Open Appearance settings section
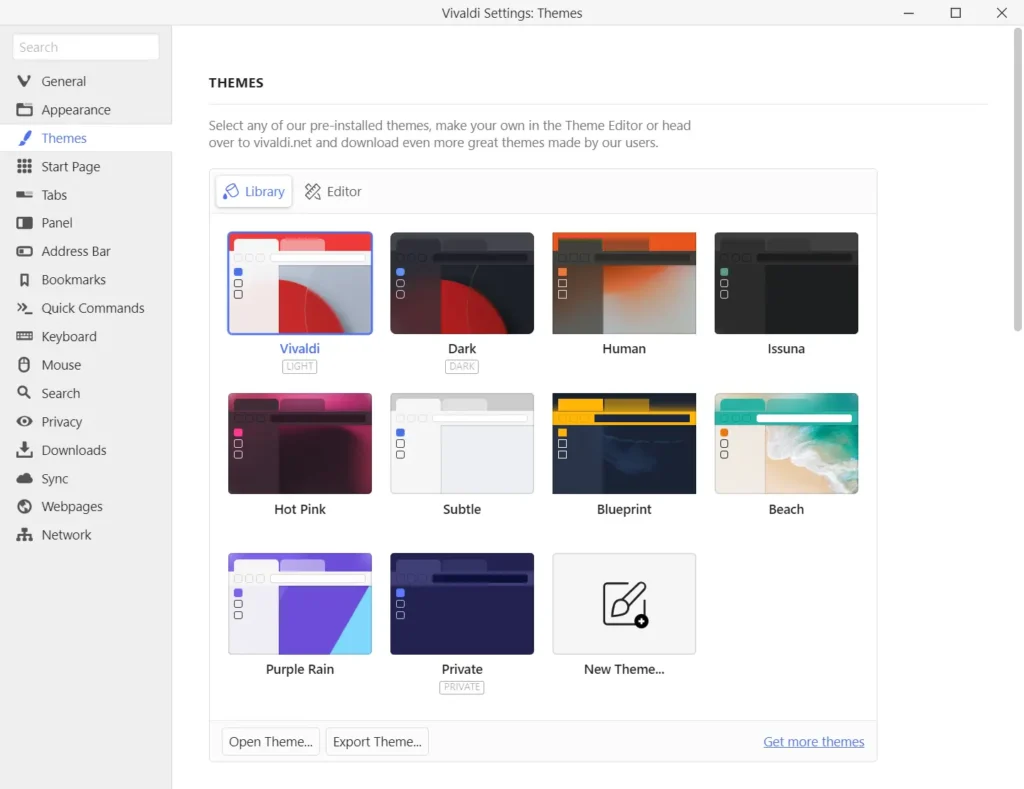Image resolution: width=1024 pixels, height=789 pixels. click(86, 110)
